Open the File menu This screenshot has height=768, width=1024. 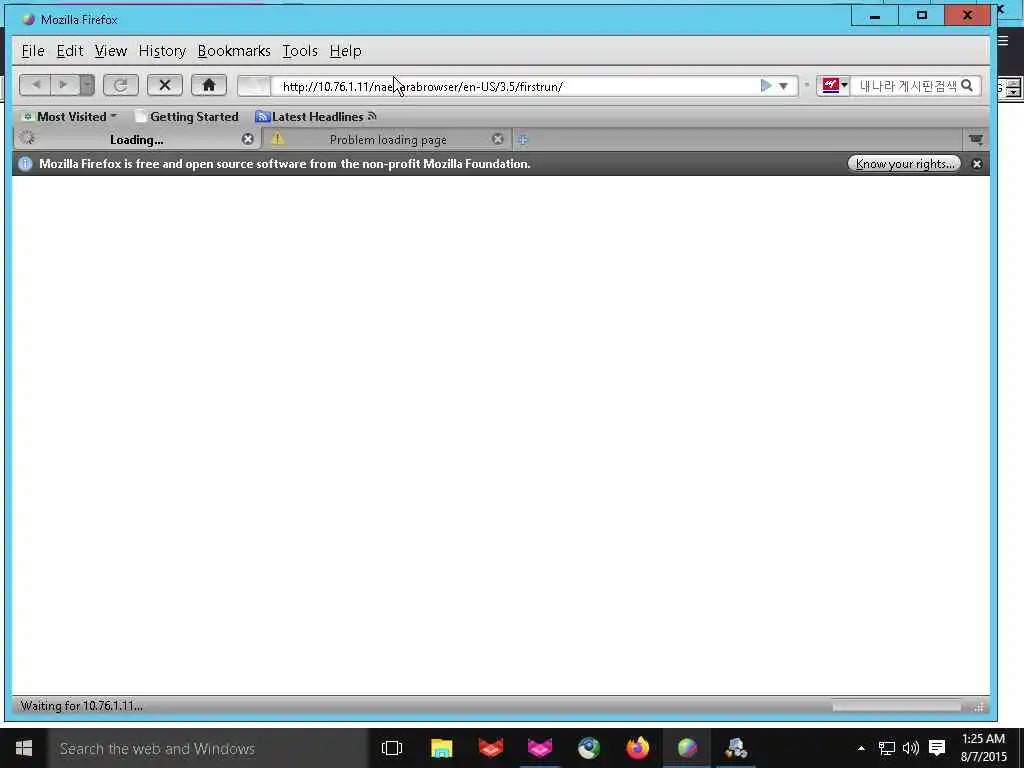(x=33, y=51)
